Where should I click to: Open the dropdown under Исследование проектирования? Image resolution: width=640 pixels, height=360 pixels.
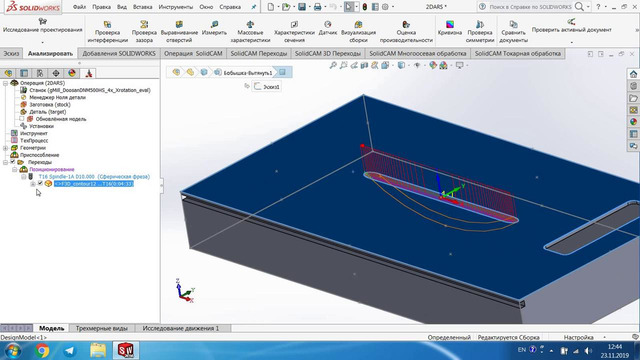point(42,42)
